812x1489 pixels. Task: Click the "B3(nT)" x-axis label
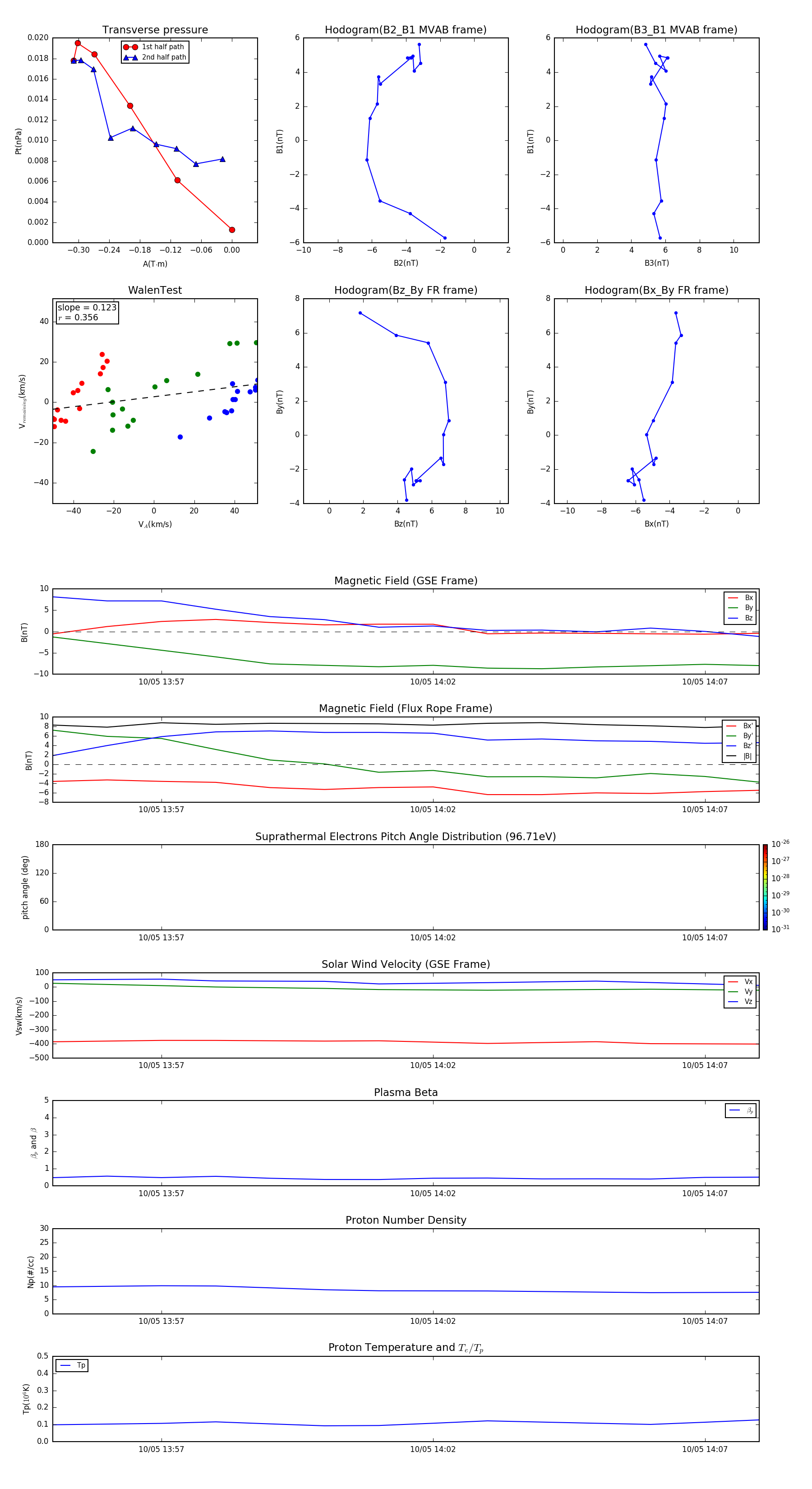656,263
